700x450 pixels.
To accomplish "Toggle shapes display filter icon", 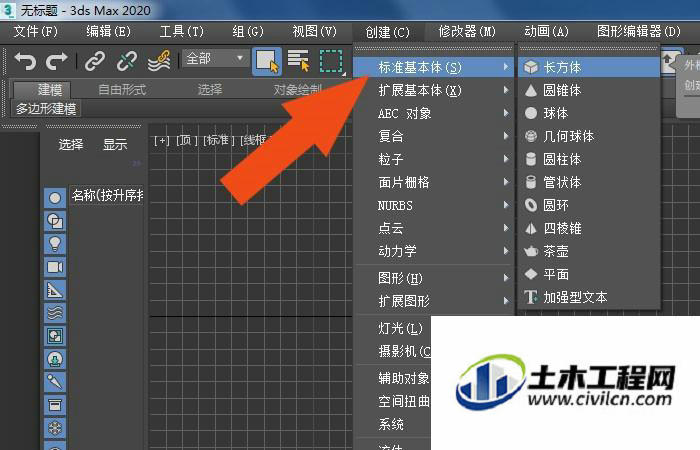I will coord(55,221).
